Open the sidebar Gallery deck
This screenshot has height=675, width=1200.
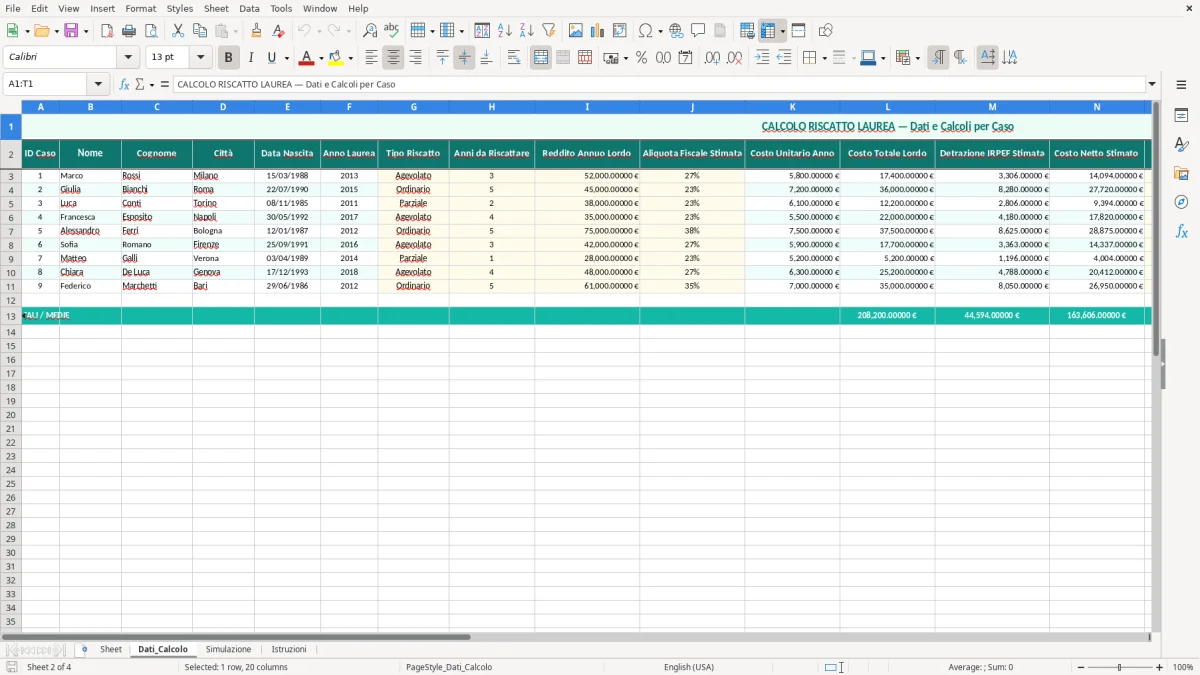[x=1181, y=174]
